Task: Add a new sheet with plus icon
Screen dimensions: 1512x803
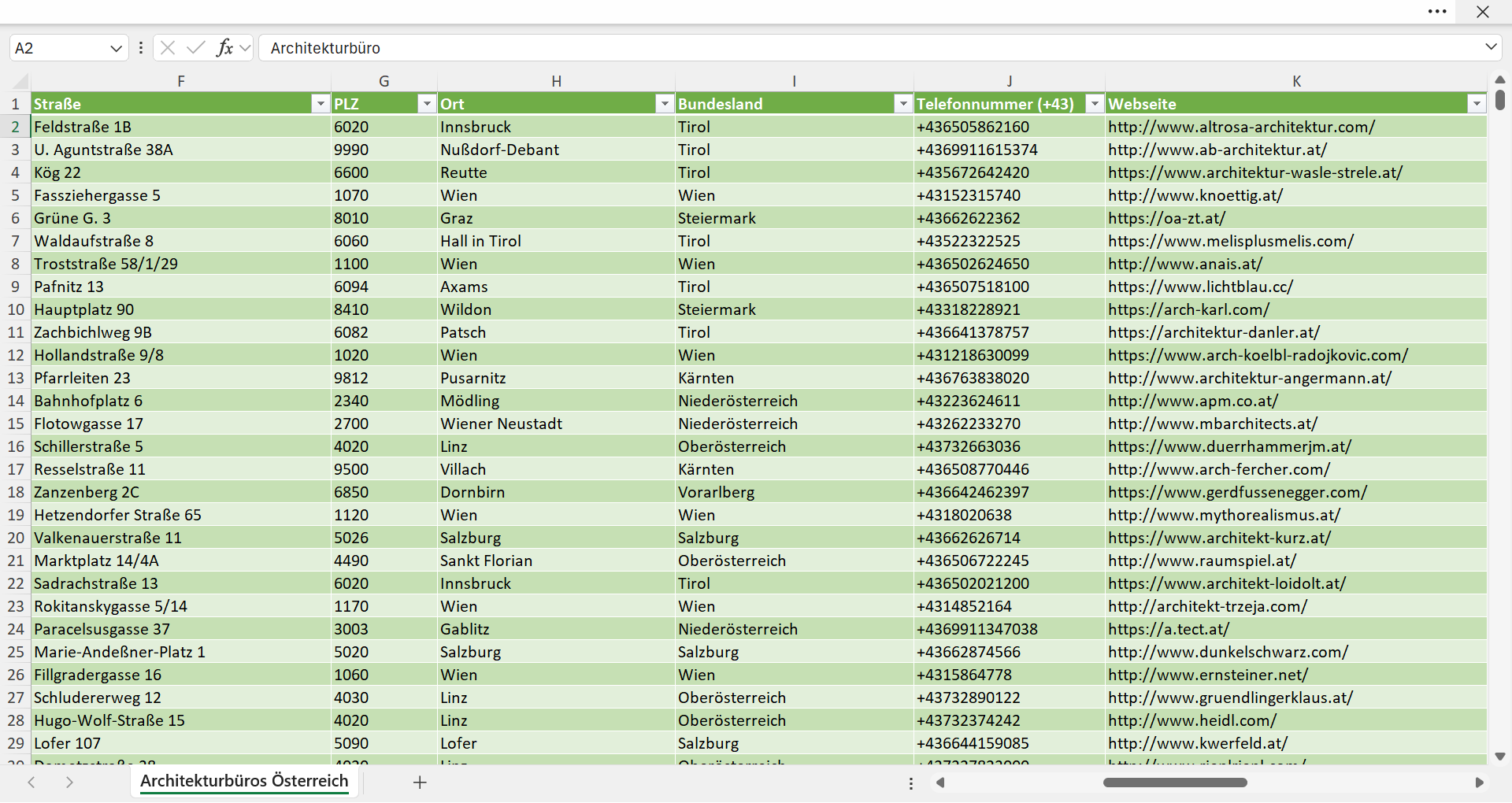Action: click(420, 783)
